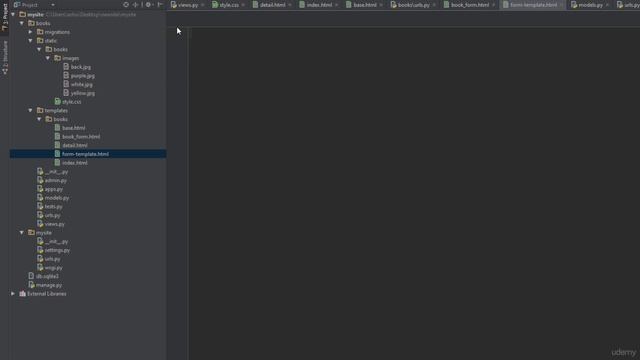Close the models.py tab
Viewport: 640px width, 360px height.
(608, 5)
